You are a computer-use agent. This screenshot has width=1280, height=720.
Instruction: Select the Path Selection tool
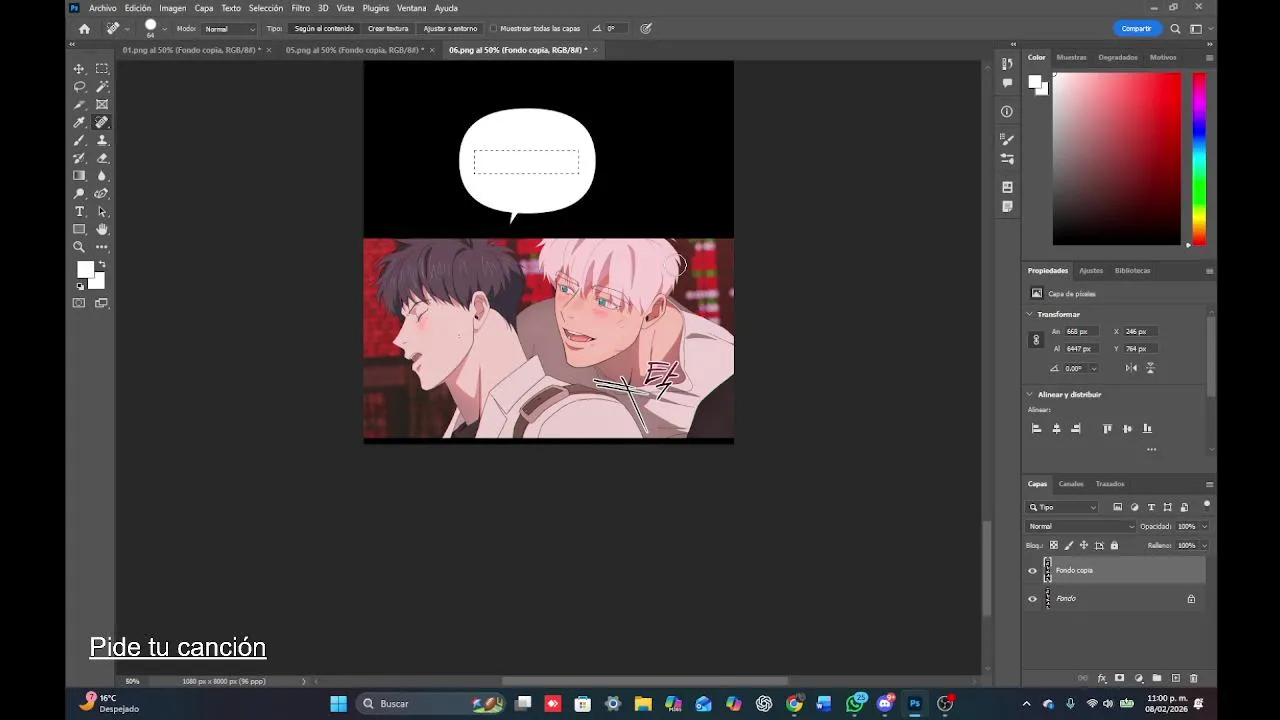[x=102, y=212]
